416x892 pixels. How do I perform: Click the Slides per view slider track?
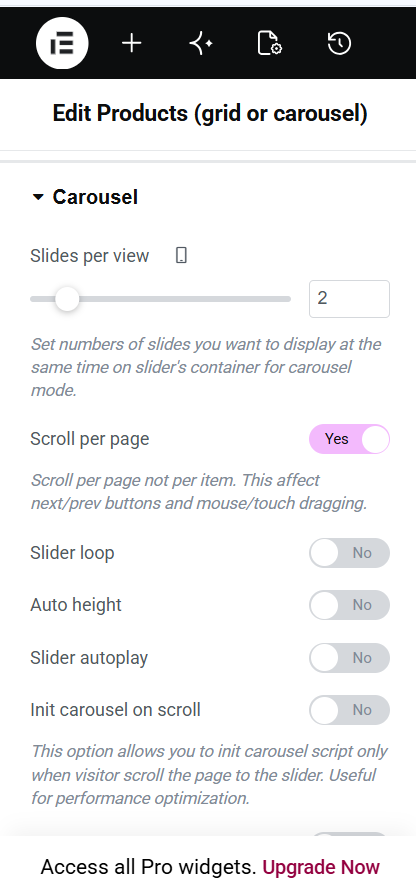pyautogui.click(x=160, y=299)
